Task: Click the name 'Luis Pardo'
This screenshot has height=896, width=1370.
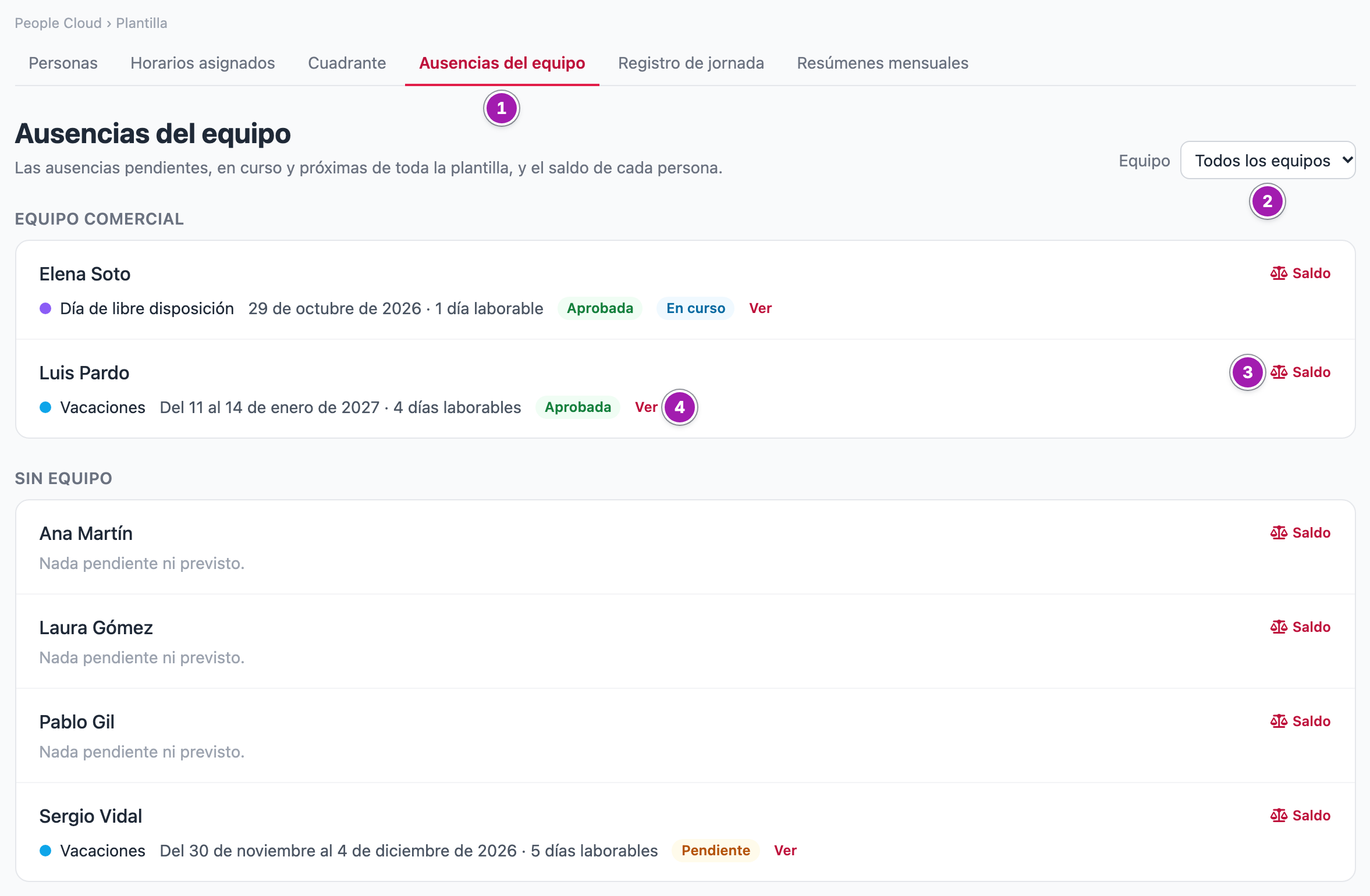Action: click(x=84, y=373)
